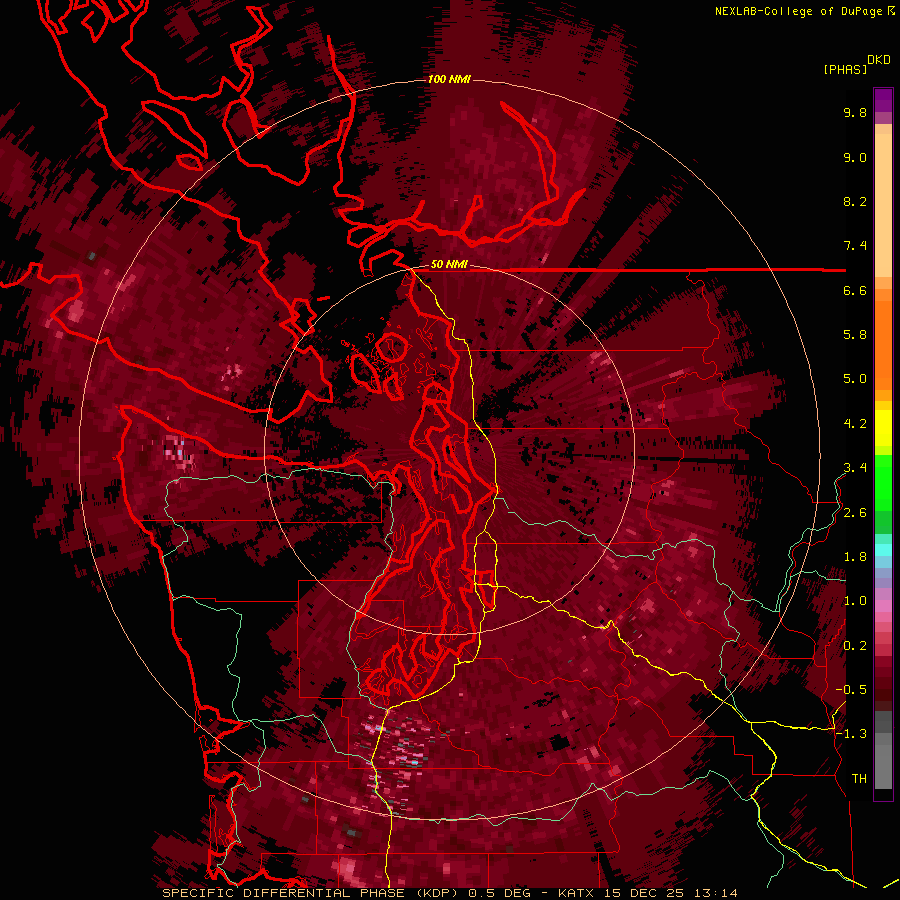
Task: Click the 7.4 scale value
Action: tap(855, 246)
